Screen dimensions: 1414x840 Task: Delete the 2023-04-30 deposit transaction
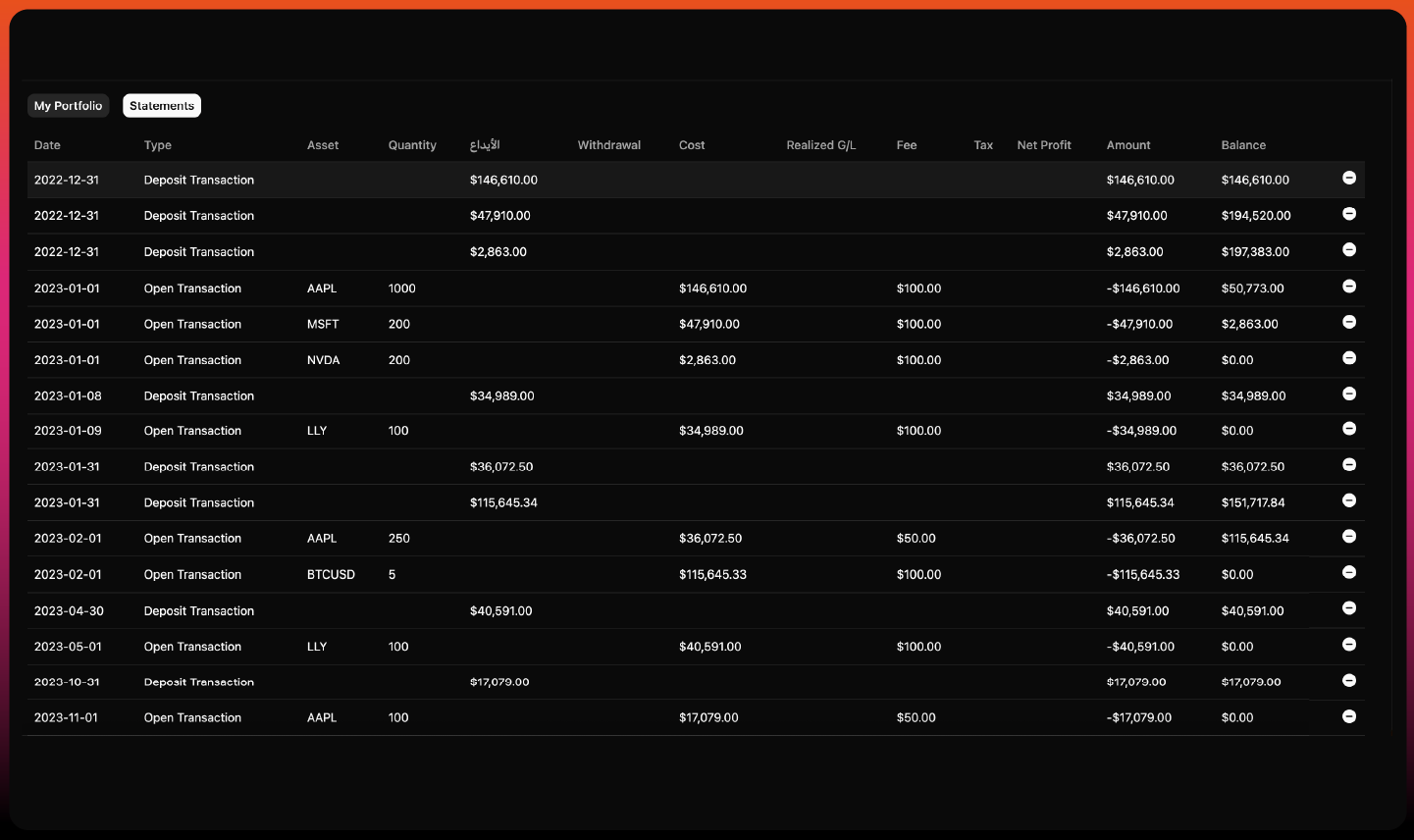point(1349,608)
